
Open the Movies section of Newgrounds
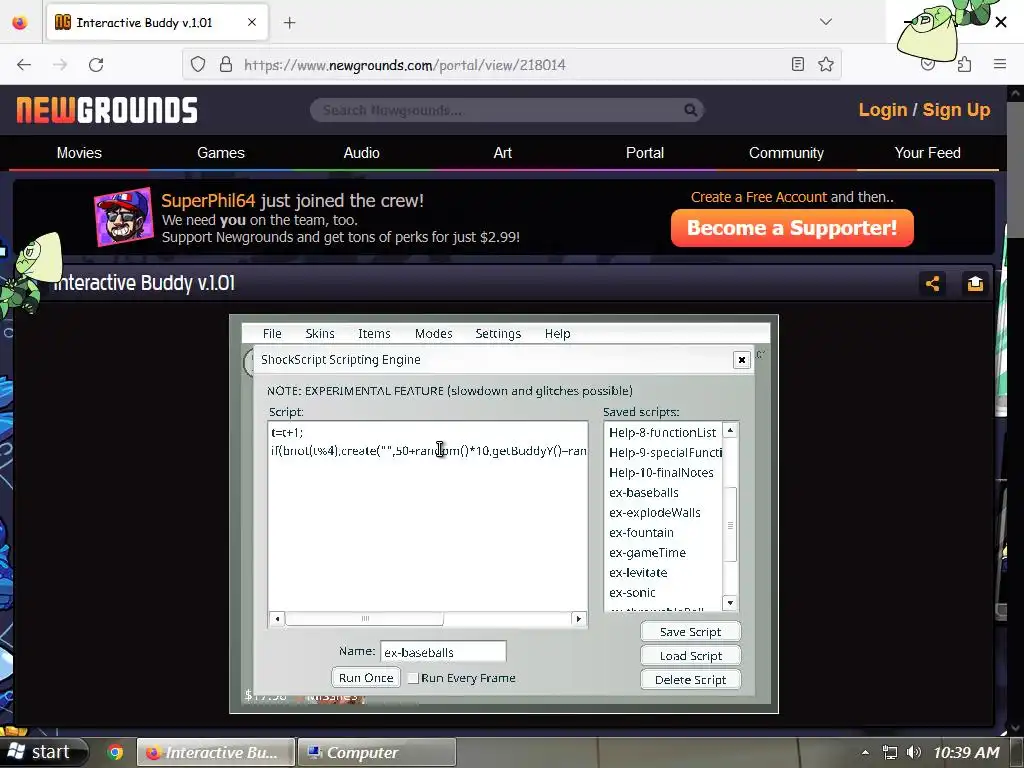coord(79,153)
